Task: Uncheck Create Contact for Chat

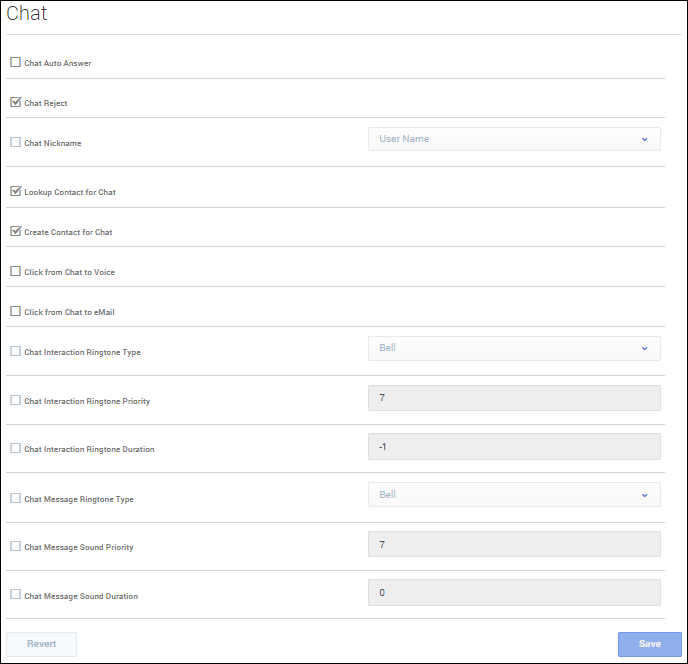Action: click(x=15, y=231)
